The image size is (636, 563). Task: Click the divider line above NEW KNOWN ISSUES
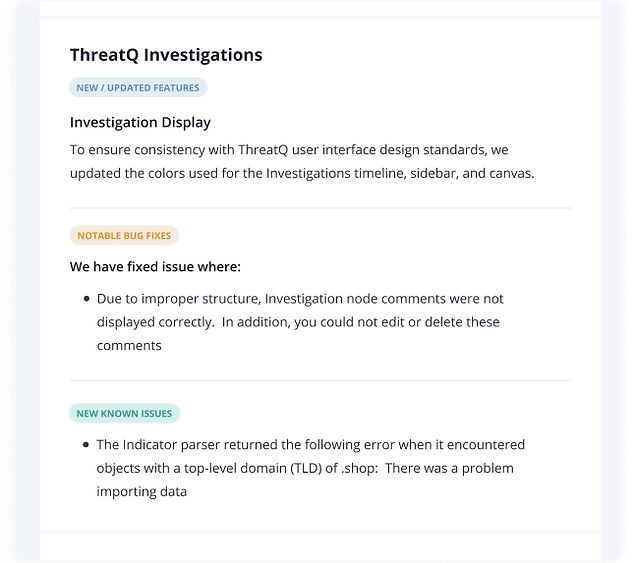[320, 380]
